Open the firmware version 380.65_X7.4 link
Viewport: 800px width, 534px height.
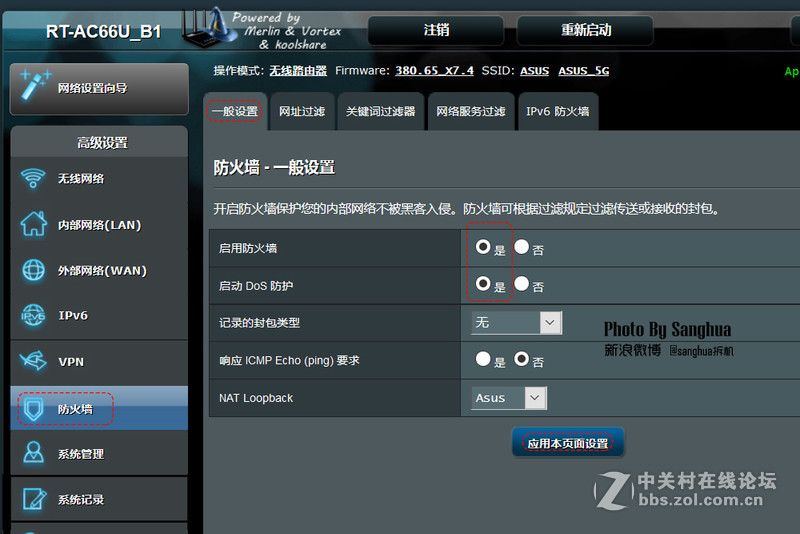[434, 70]
